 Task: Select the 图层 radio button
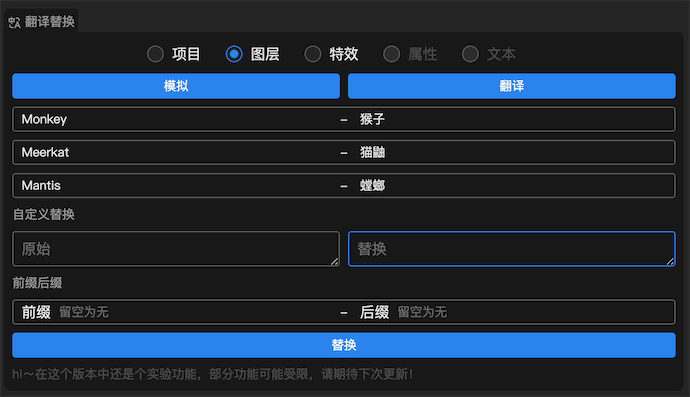click(234, 54)
